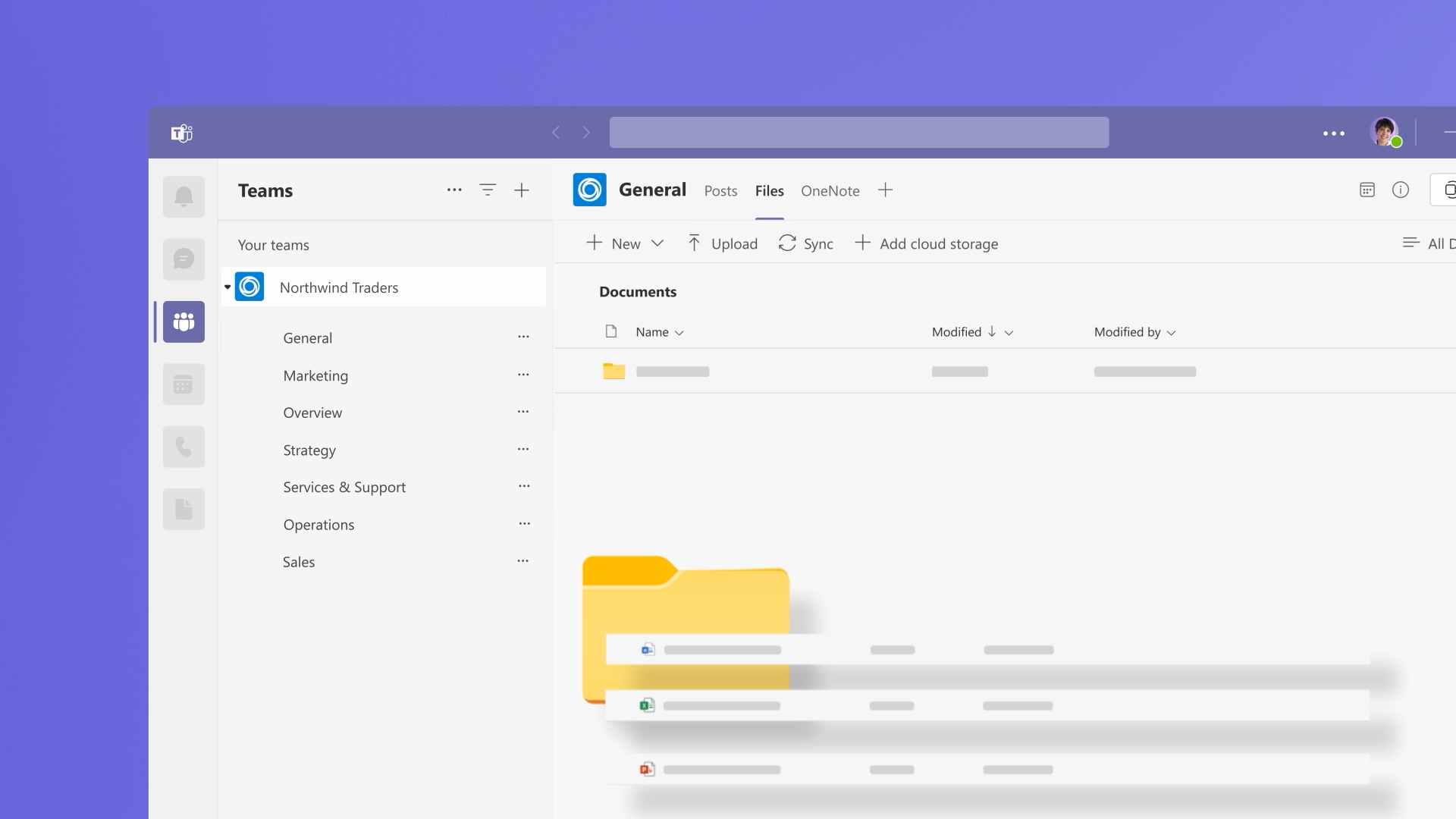The height and width of the screenshot is (819, 1456).
Task: Open more options for General channel
Action: click(x=523, y=337)
